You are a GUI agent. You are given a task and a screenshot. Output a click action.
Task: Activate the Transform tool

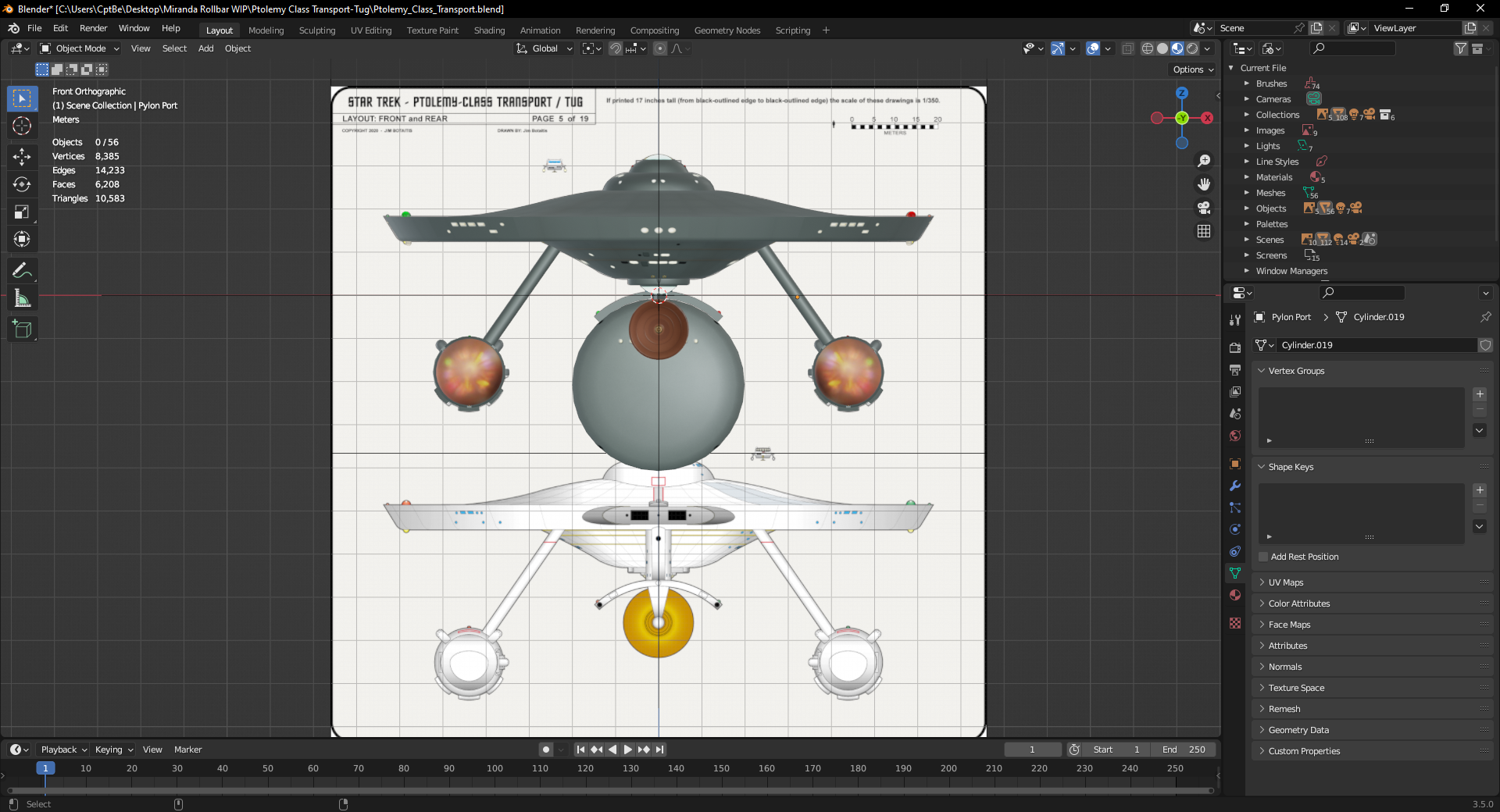tap(22, 239)
